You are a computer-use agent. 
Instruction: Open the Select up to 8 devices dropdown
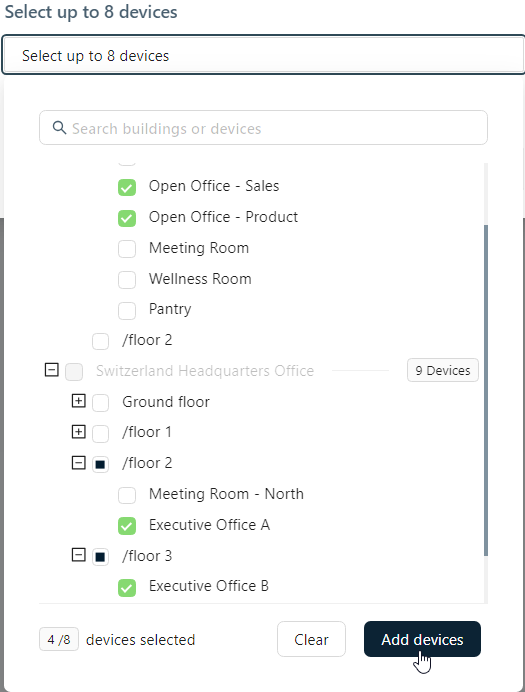263,55
